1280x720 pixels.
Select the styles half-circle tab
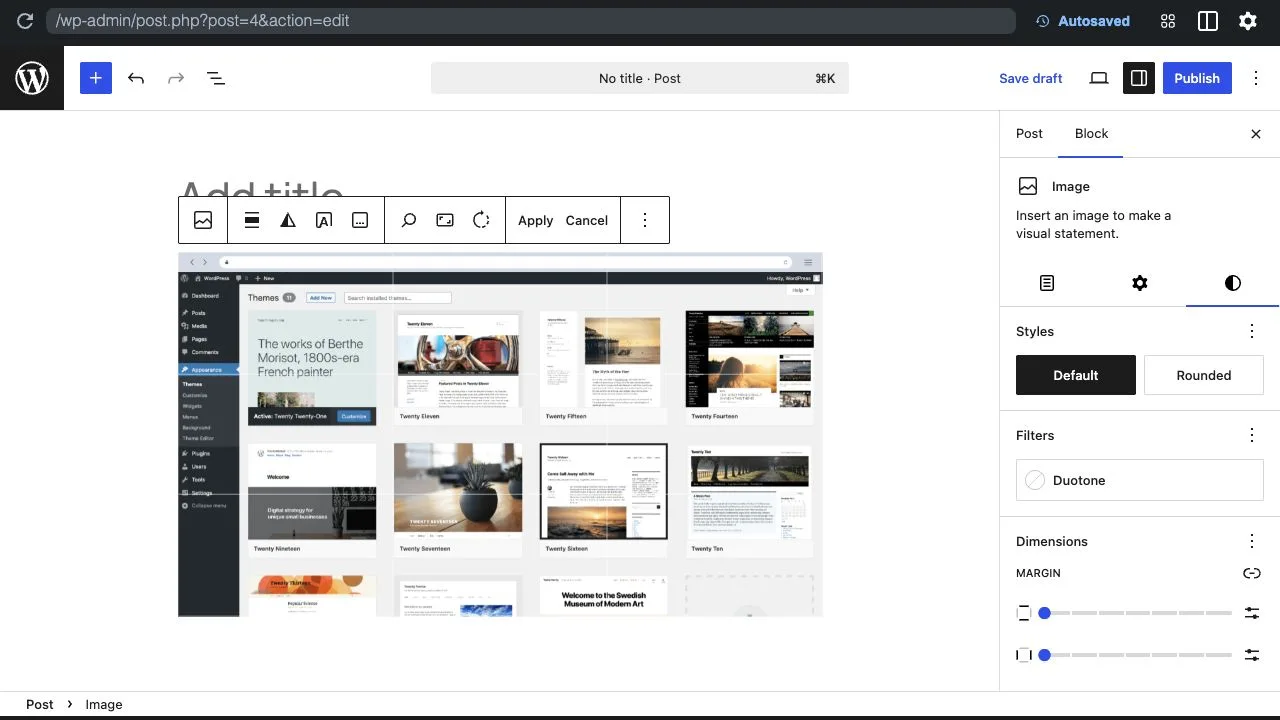[1232, 283]
